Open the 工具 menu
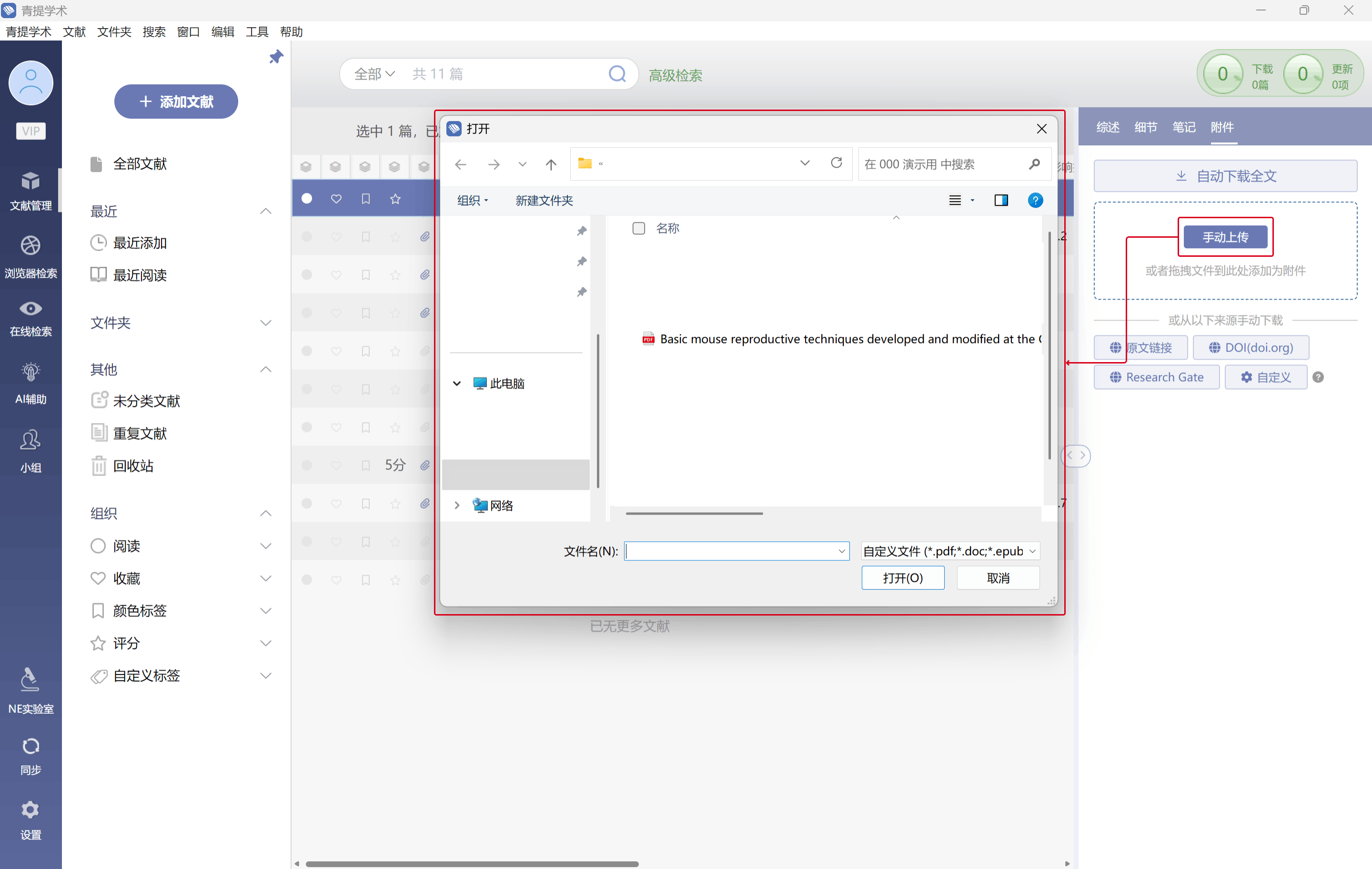Image resolution: width=1372 pixels, height=869 pixels. click(x=256, y=32)
